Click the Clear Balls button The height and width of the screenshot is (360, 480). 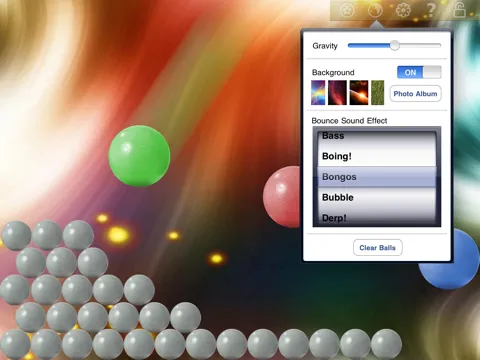tap(378, 248)
